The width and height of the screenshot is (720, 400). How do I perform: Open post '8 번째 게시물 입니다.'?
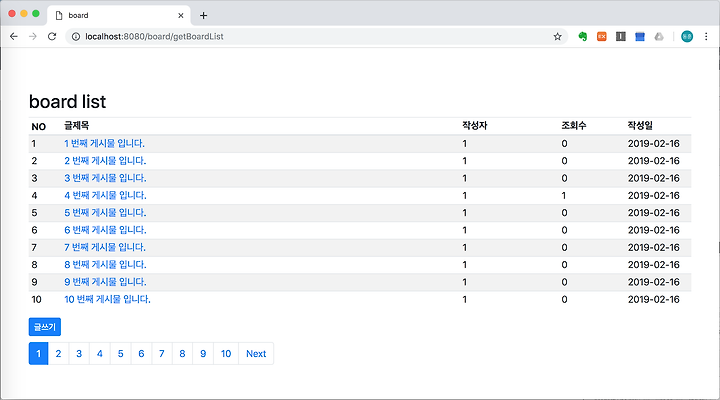click(x=105, y=265)
